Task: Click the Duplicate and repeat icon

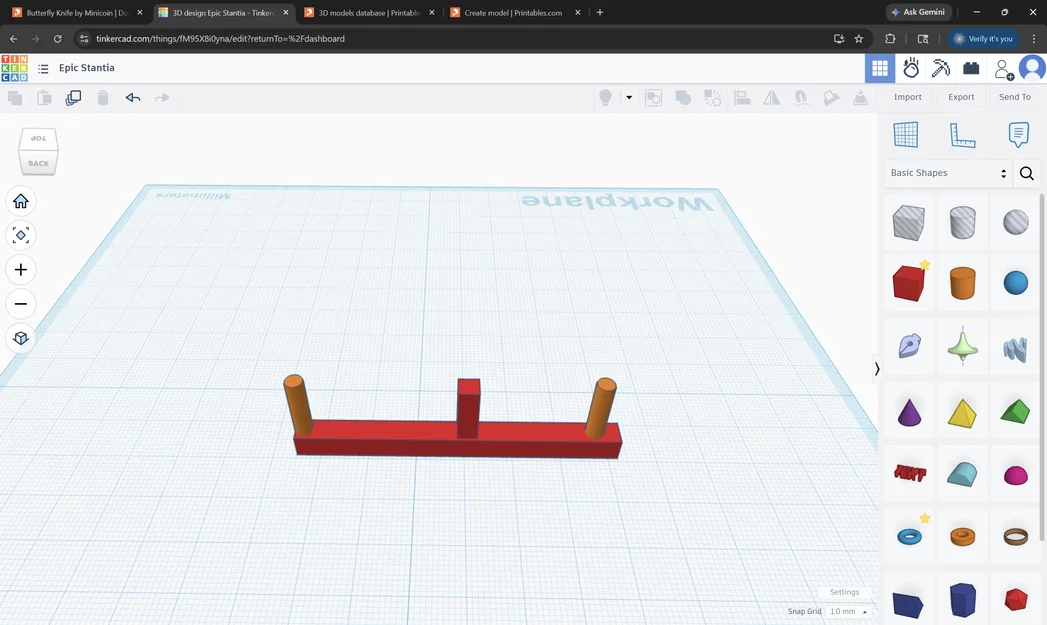Action: (73, 98)
